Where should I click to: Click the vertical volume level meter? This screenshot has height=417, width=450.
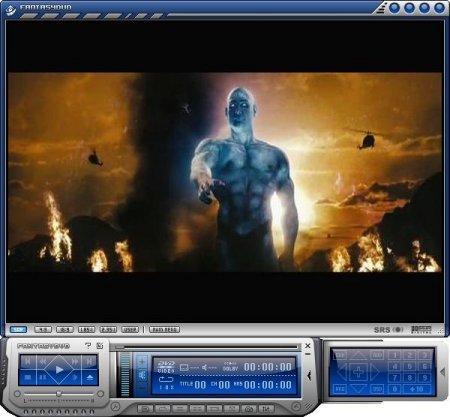(x=126, y=375)
